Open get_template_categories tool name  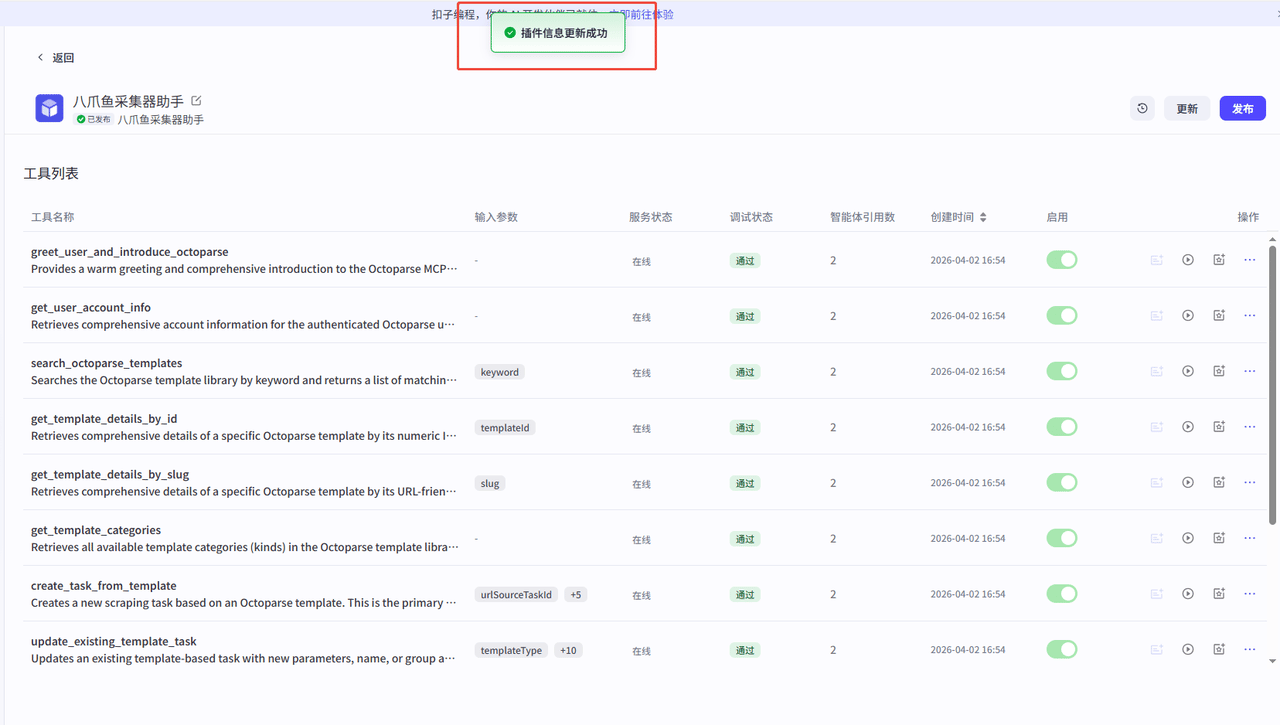(96, 530)
